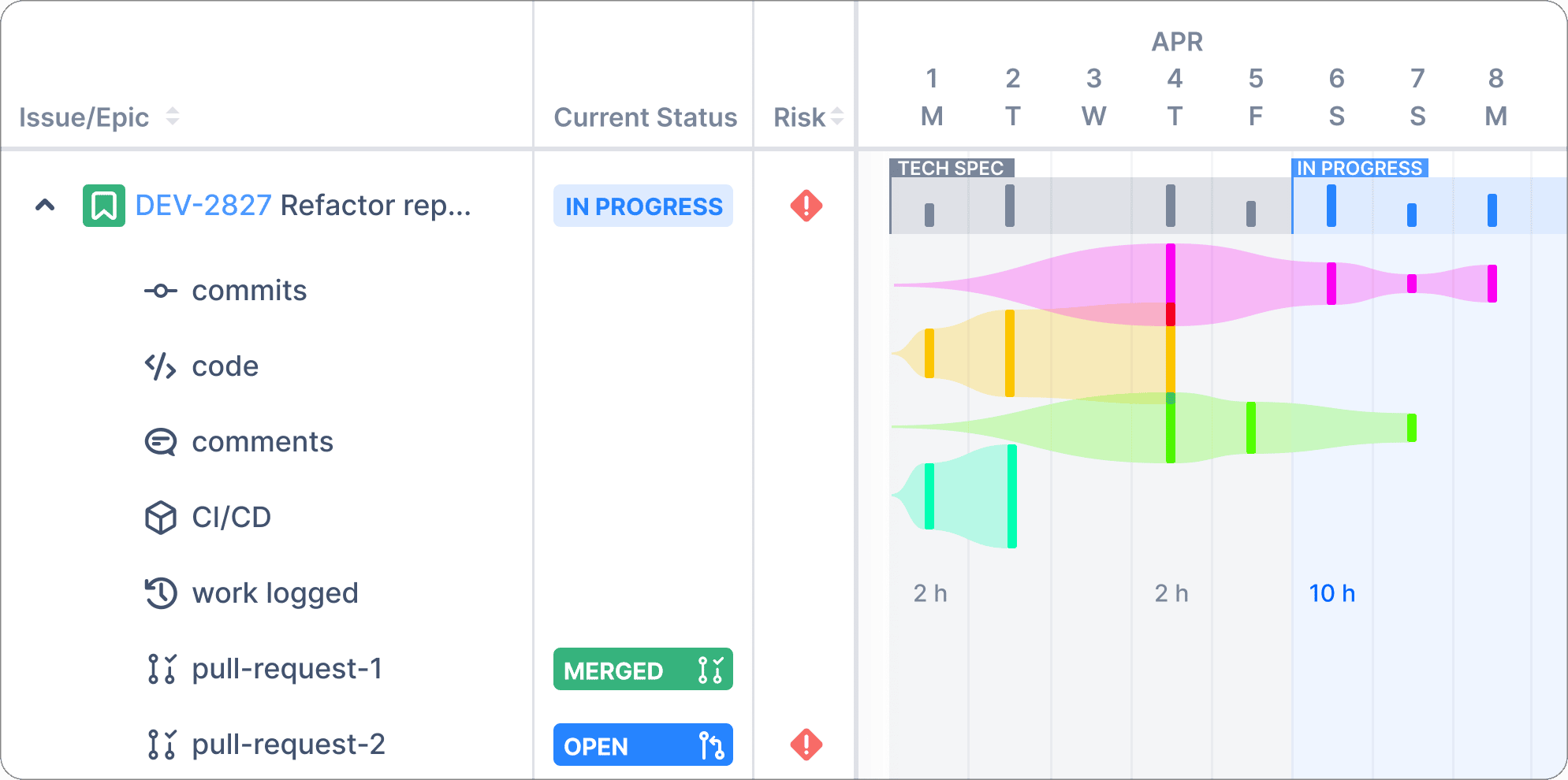Click the OPEN pull request badge

pyautogui.click(x=643, y=745)
